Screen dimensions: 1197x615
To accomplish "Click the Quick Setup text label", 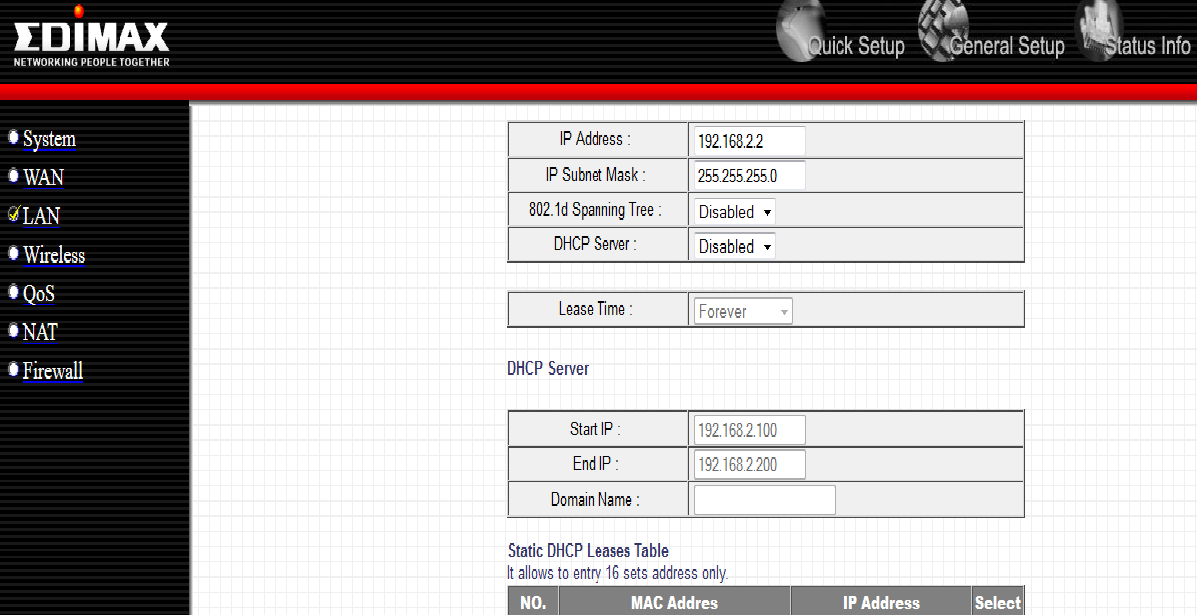I will coord(856,46).
